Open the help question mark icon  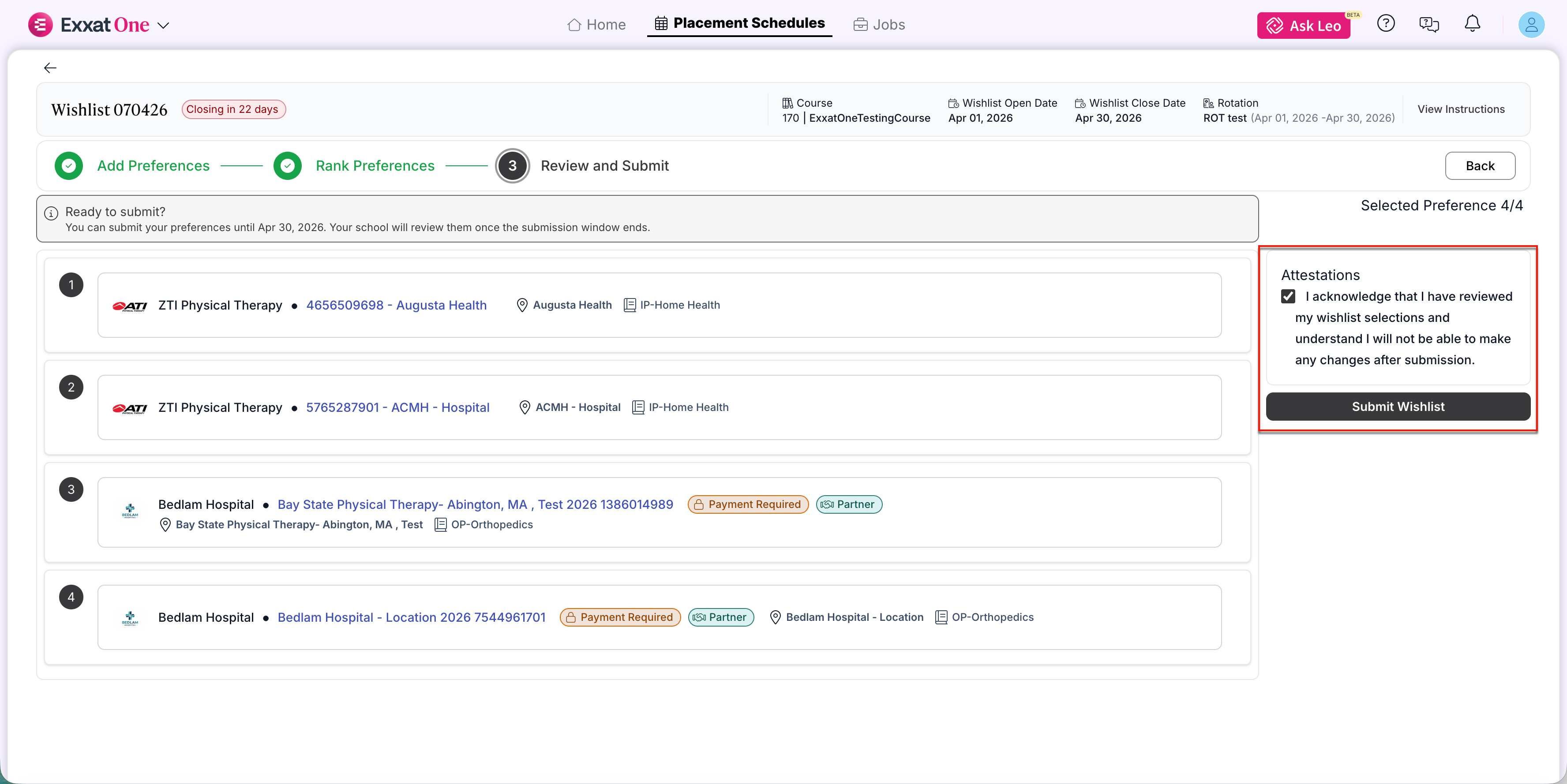tap(1385, 24)
